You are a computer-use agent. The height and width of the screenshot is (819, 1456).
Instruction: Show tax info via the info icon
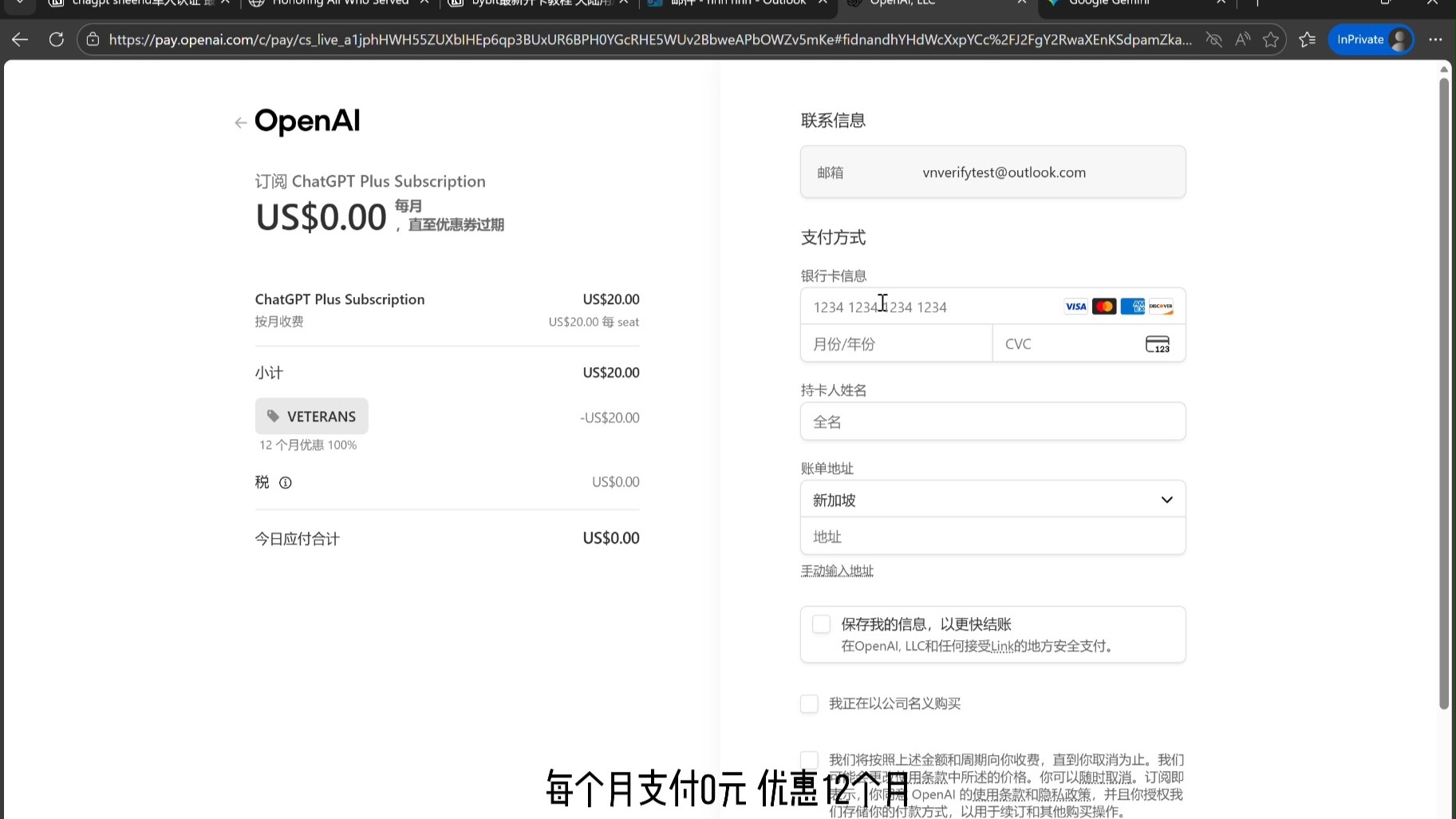tap(286, 482)
